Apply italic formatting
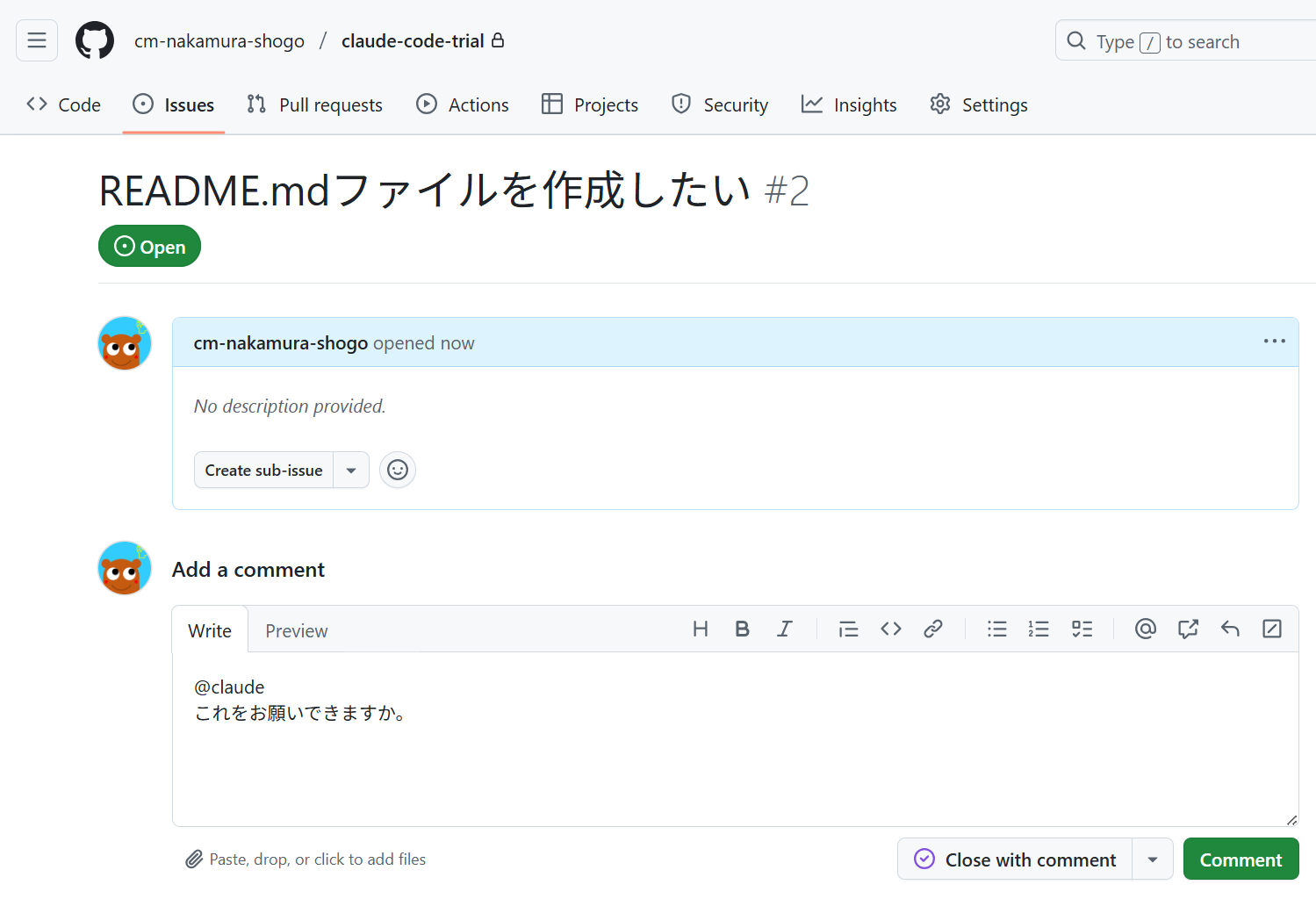Image resolution: width=1316 pixels, height=899 pixels. point(784,629)
